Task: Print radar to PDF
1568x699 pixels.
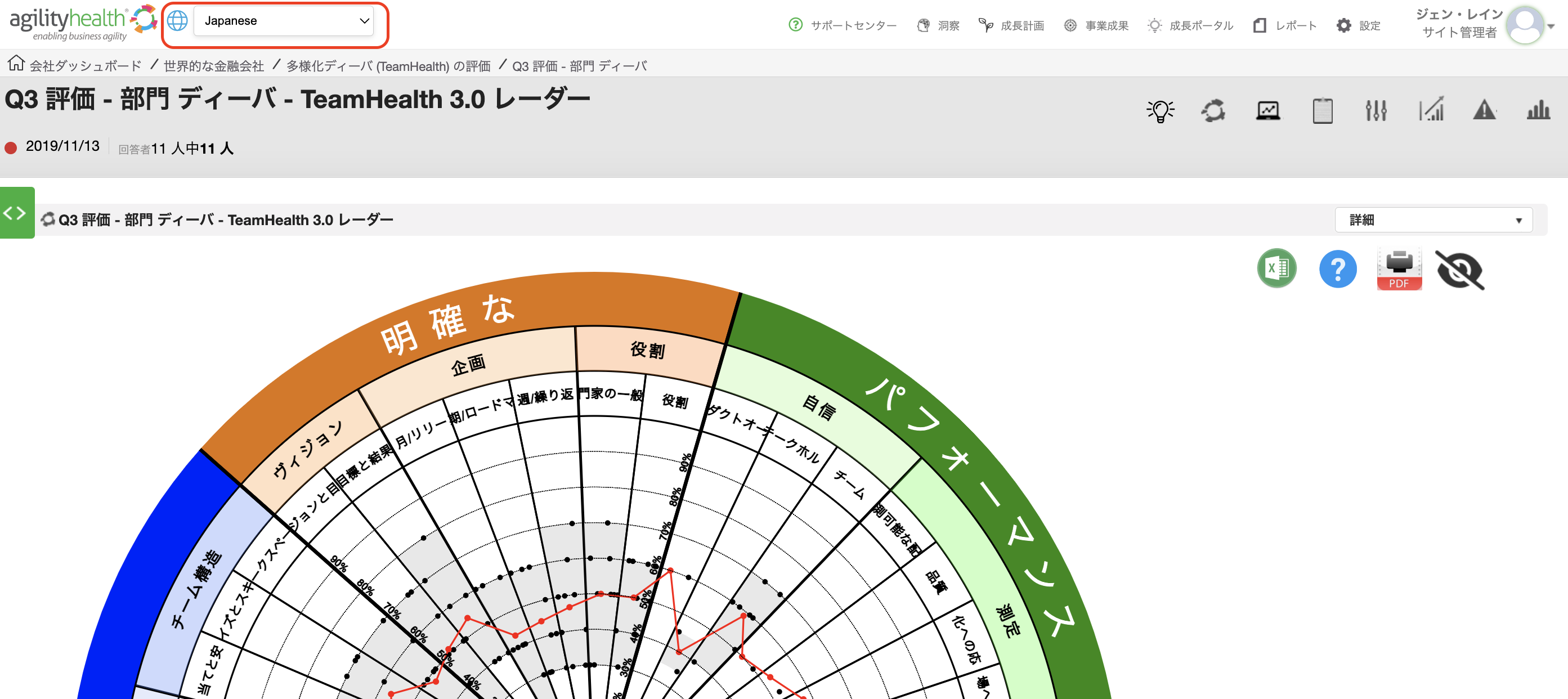Action: tap(1399, 268)
